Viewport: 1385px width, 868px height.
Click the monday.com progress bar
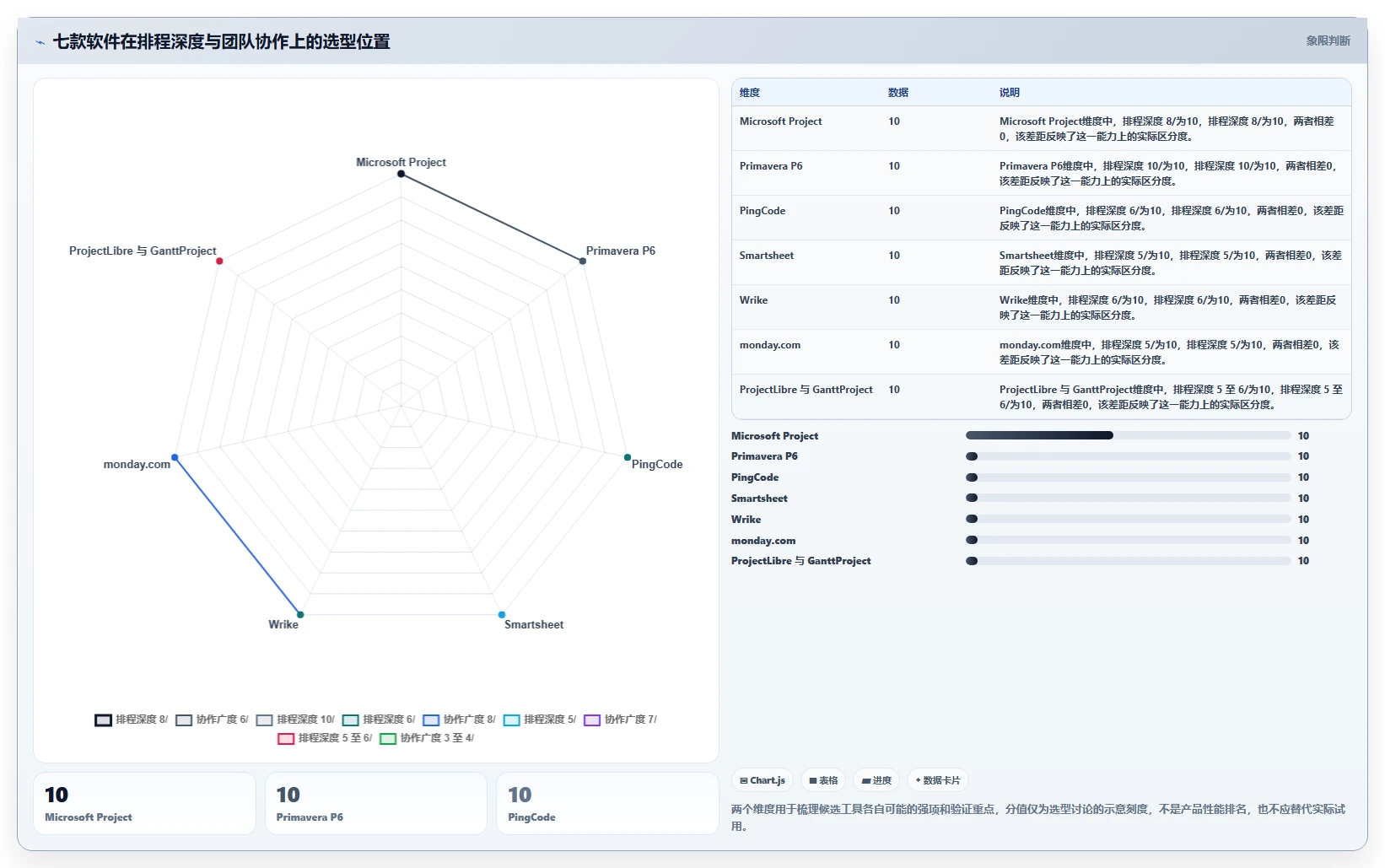[x=1129, y=541]
